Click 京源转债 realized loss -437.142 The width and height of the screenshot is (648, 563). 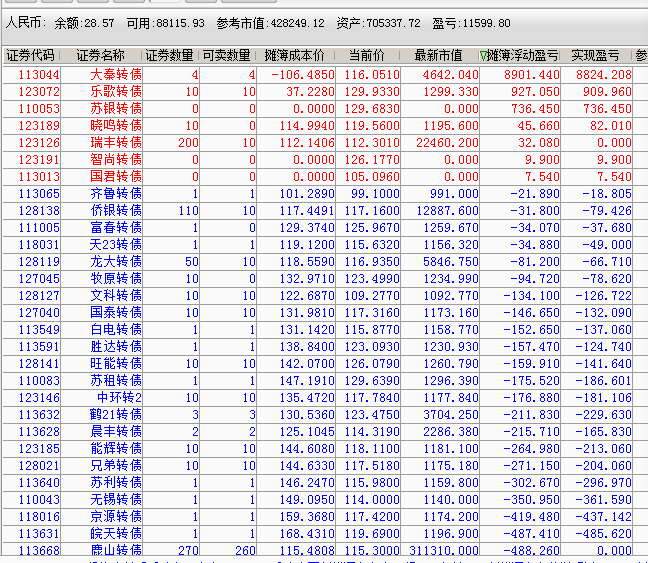pyautogui.click(x=603, y=517)
